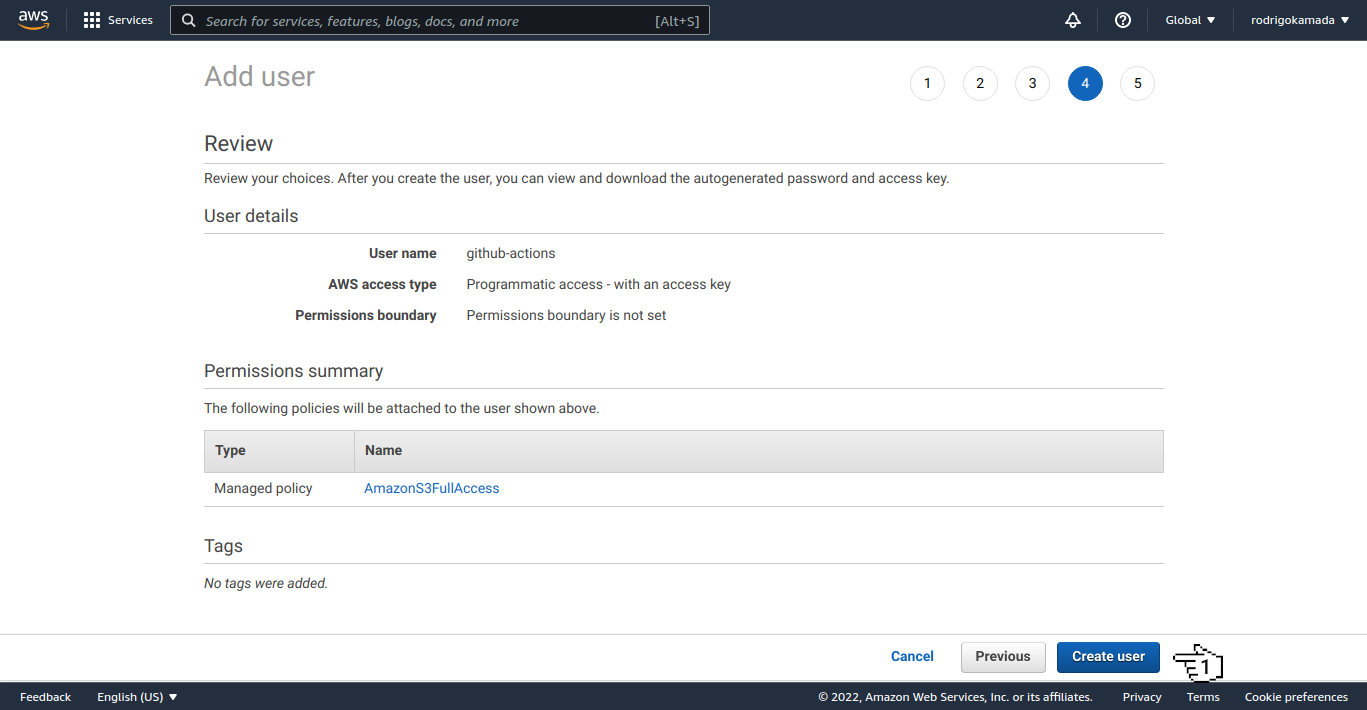Click the Feedback link in the footer
Image resolution: width=1367 pixels, height=710 pixels.
(x=45, y=696)
